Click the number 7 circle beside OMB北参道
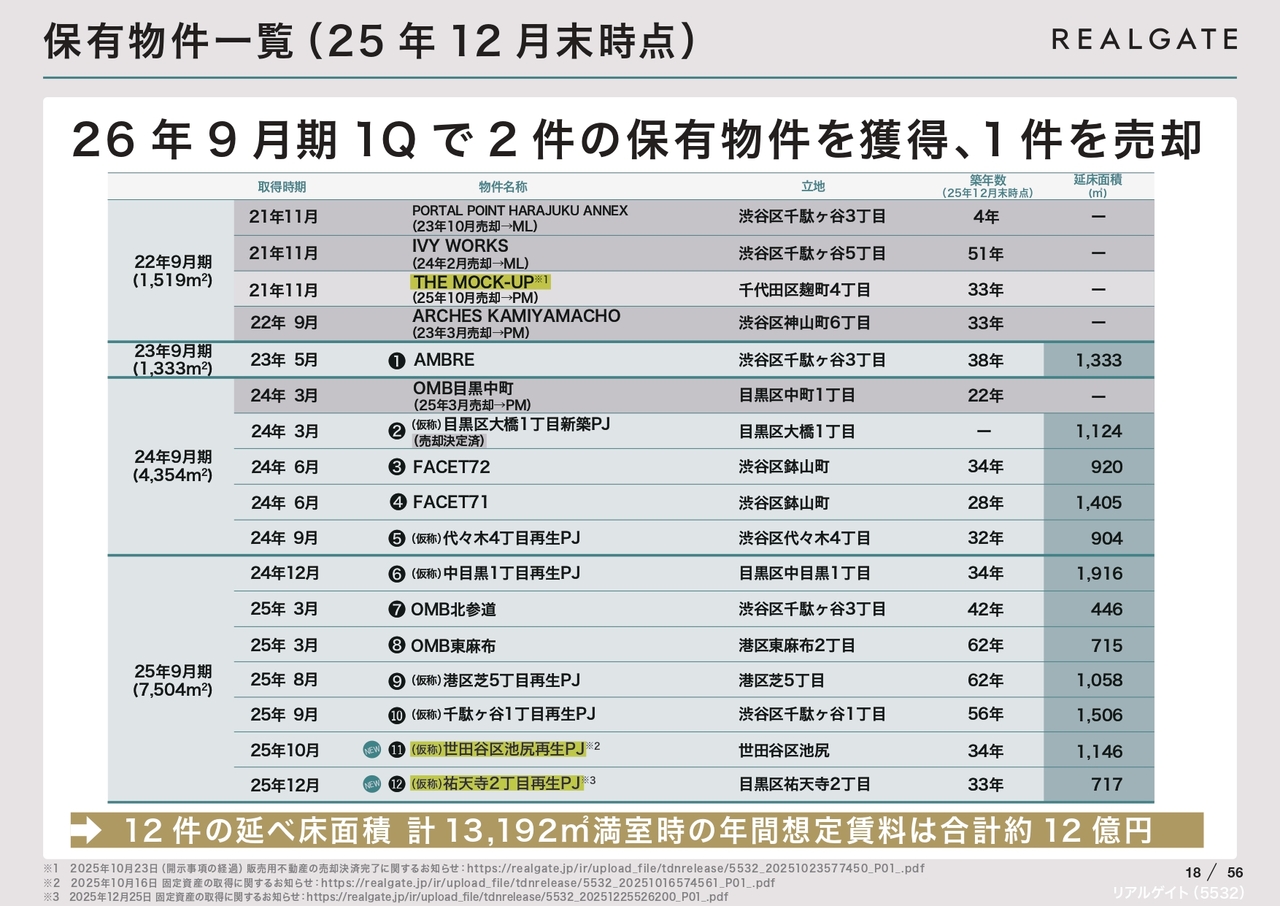 (396, 609)
